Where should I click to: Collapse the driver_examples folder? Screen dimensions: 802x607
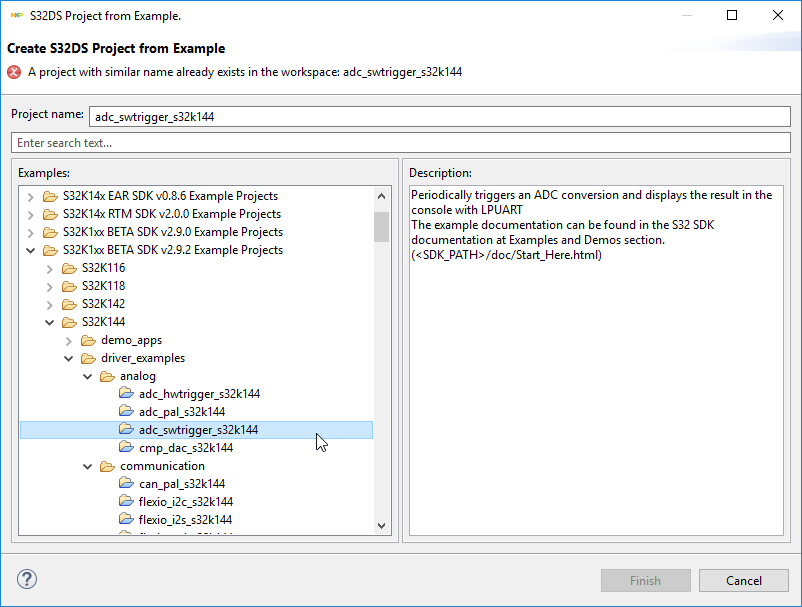(69, 358)
